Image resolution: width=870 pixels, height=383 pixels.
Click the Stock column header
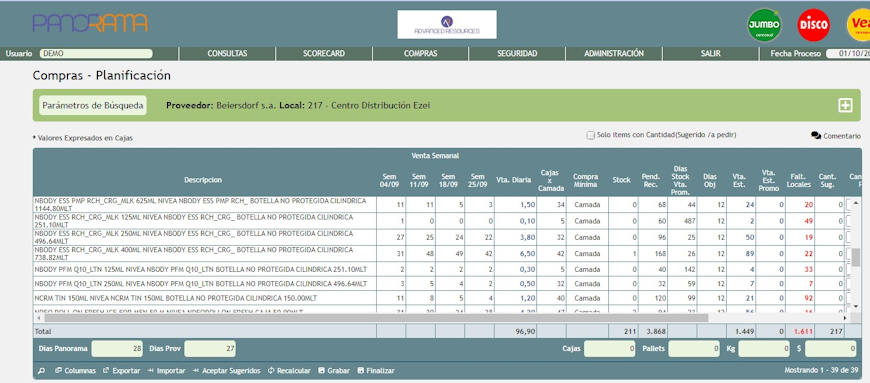(x=621, y=180)
